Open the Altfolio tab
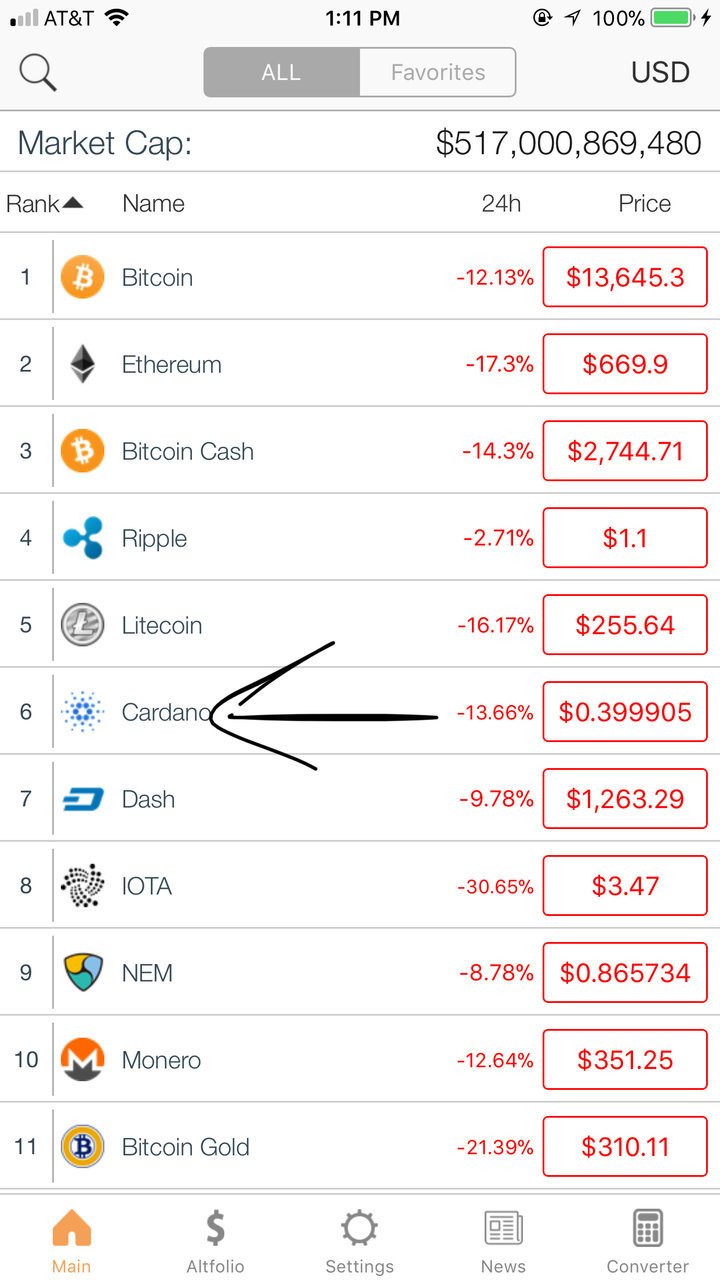Screen dimensions: 720x1280 (215, 1241)
